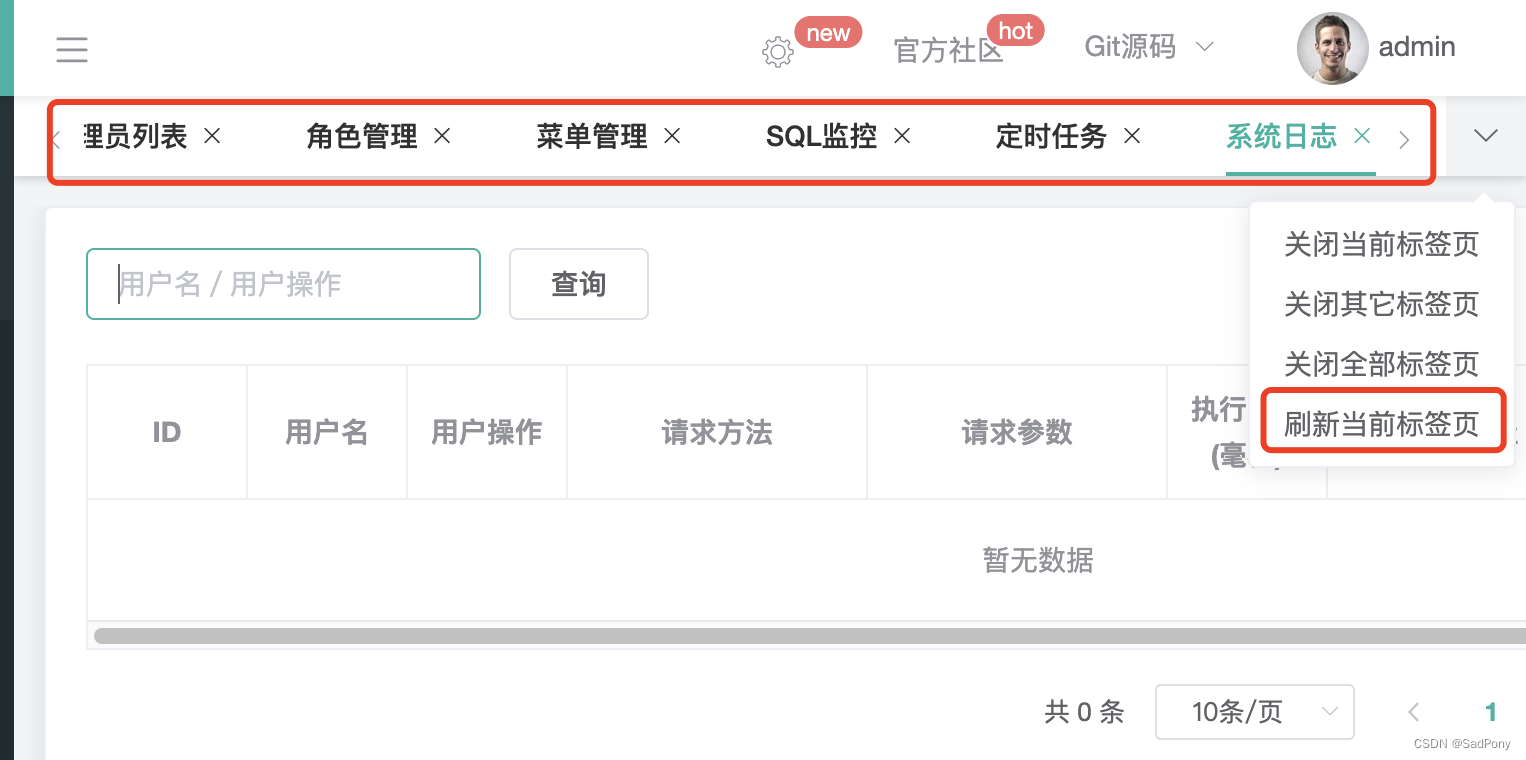Click the admin profile avatar

1332,48
